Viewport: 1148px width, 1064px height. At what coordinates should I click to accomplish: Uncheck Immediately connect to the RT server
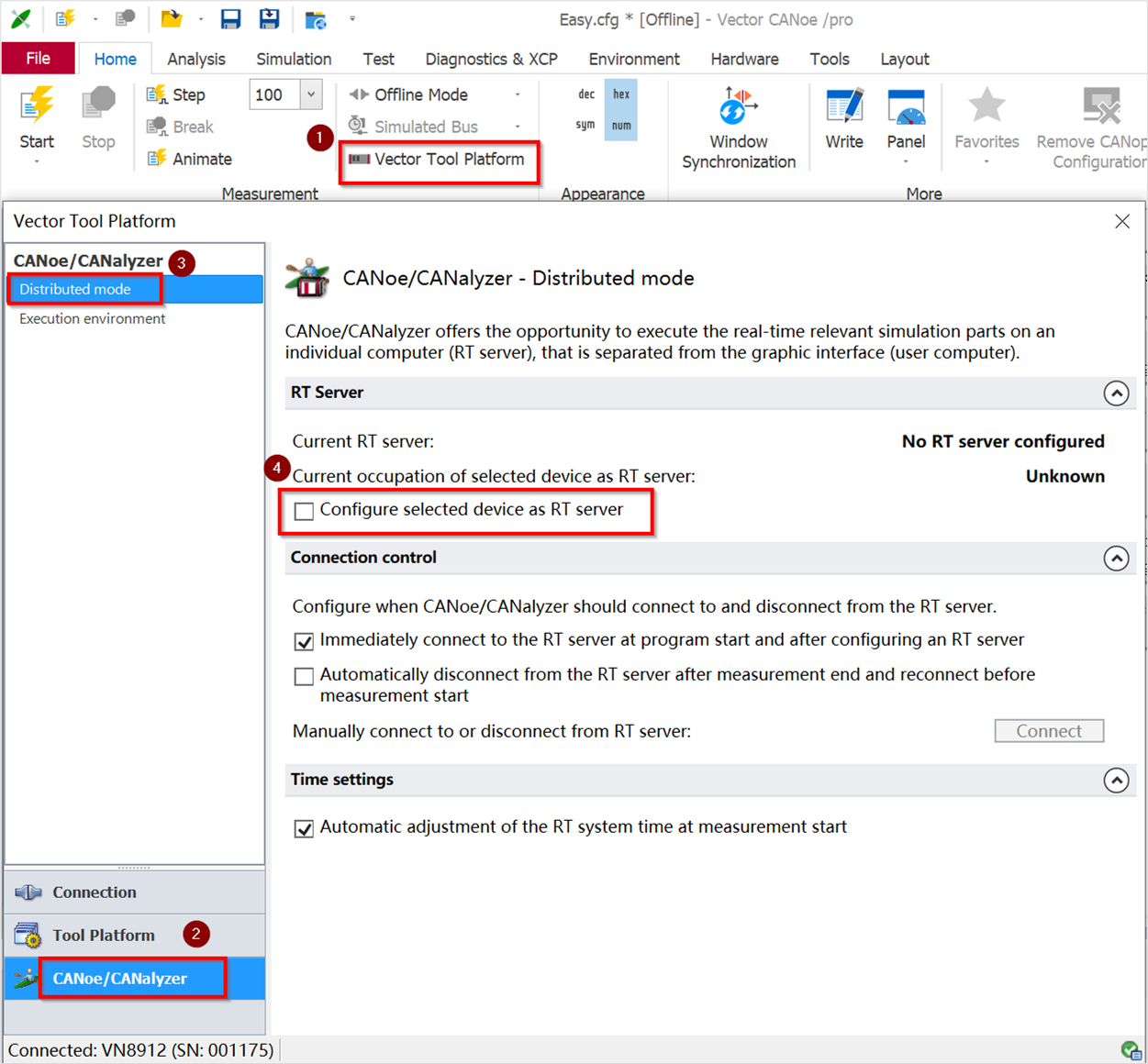pyautogui.click(x=304, y=641)
